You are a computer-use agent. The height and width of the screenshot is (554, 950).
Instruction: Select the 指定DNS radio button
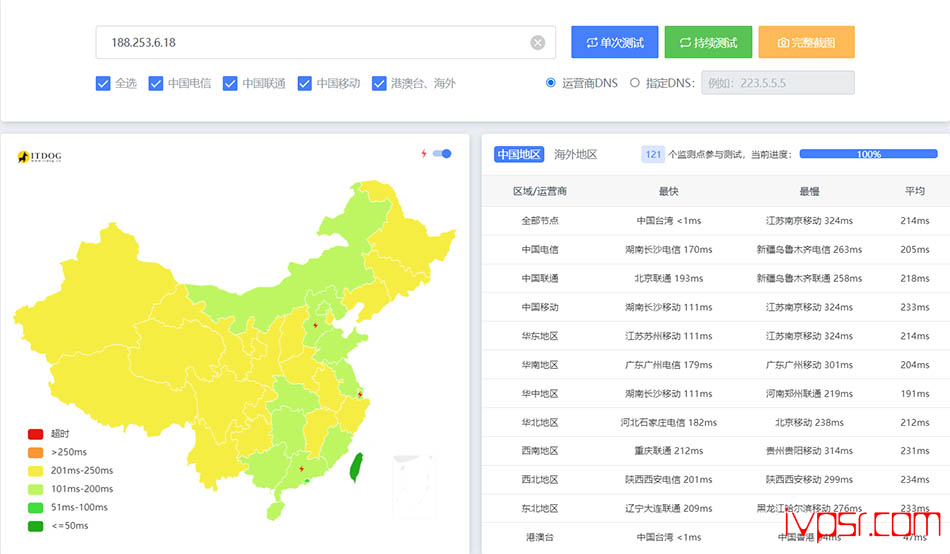[634, 83]
